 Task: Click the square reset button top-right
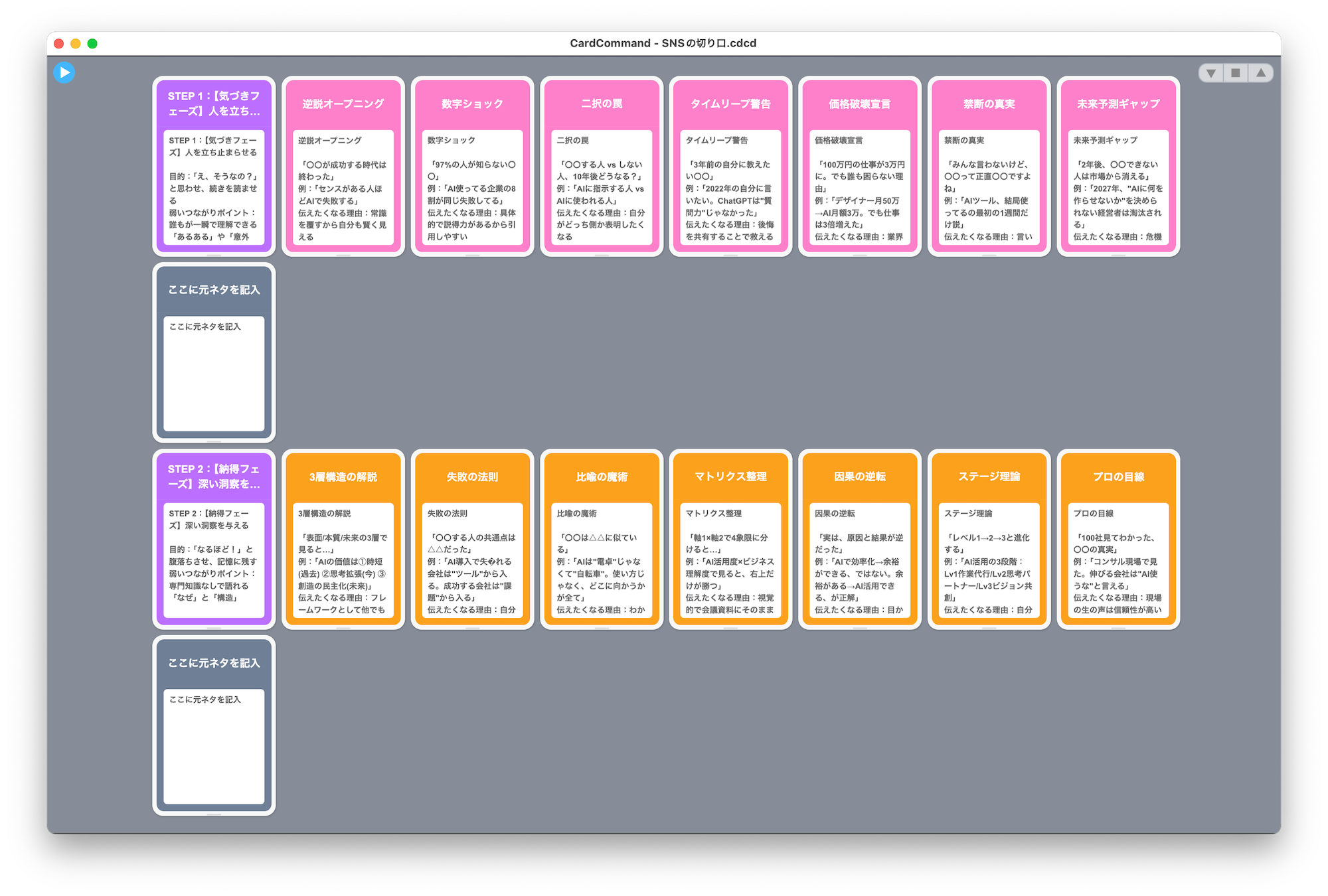1236,73
